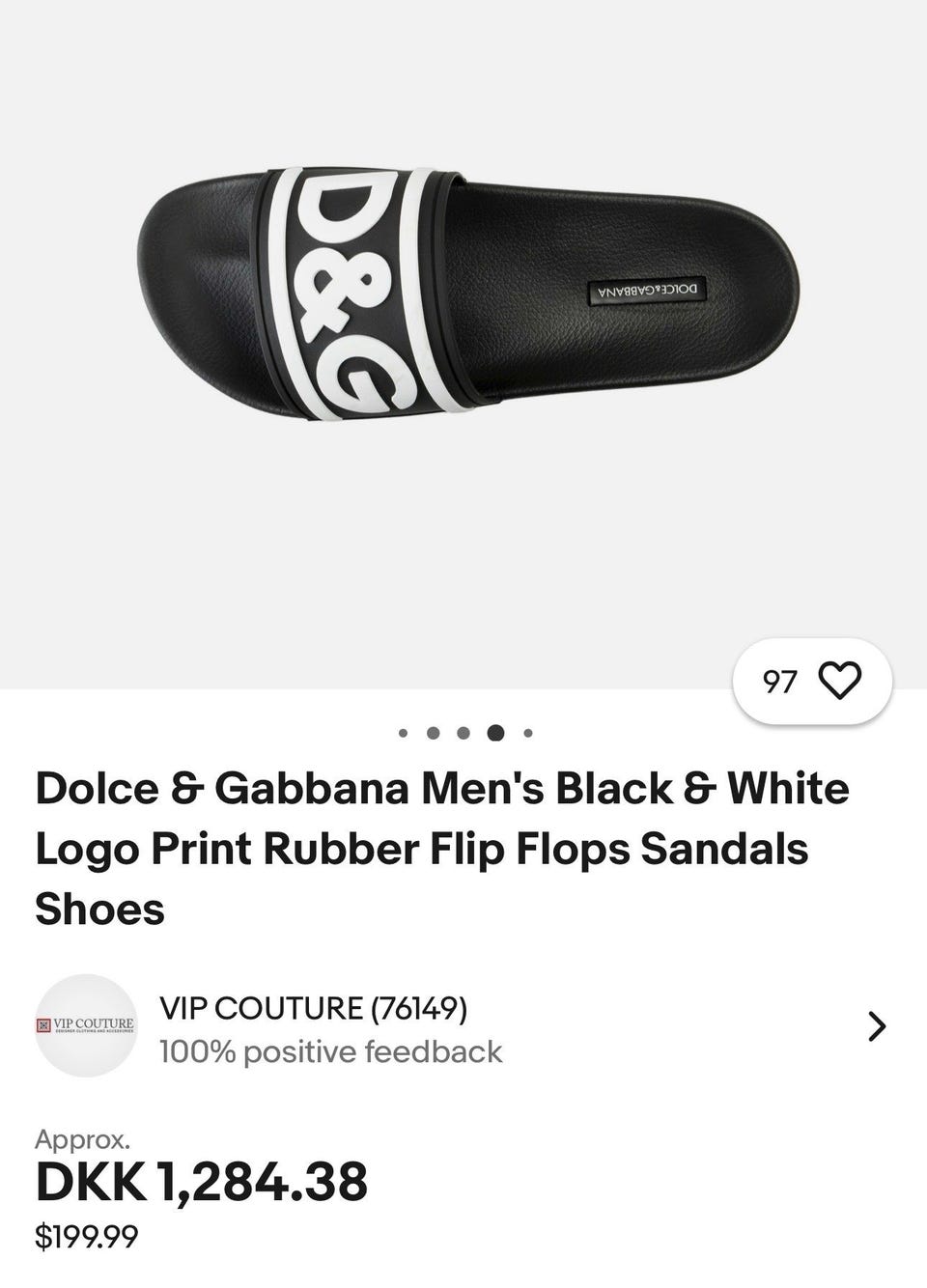Switch to the fifth image dot
The image size is (927, 1288).
(528, 733)
